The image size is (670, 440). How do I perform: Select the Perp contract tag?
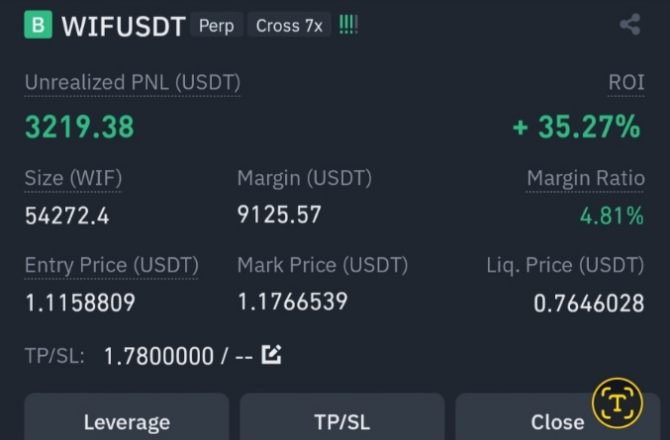[216, 26]
